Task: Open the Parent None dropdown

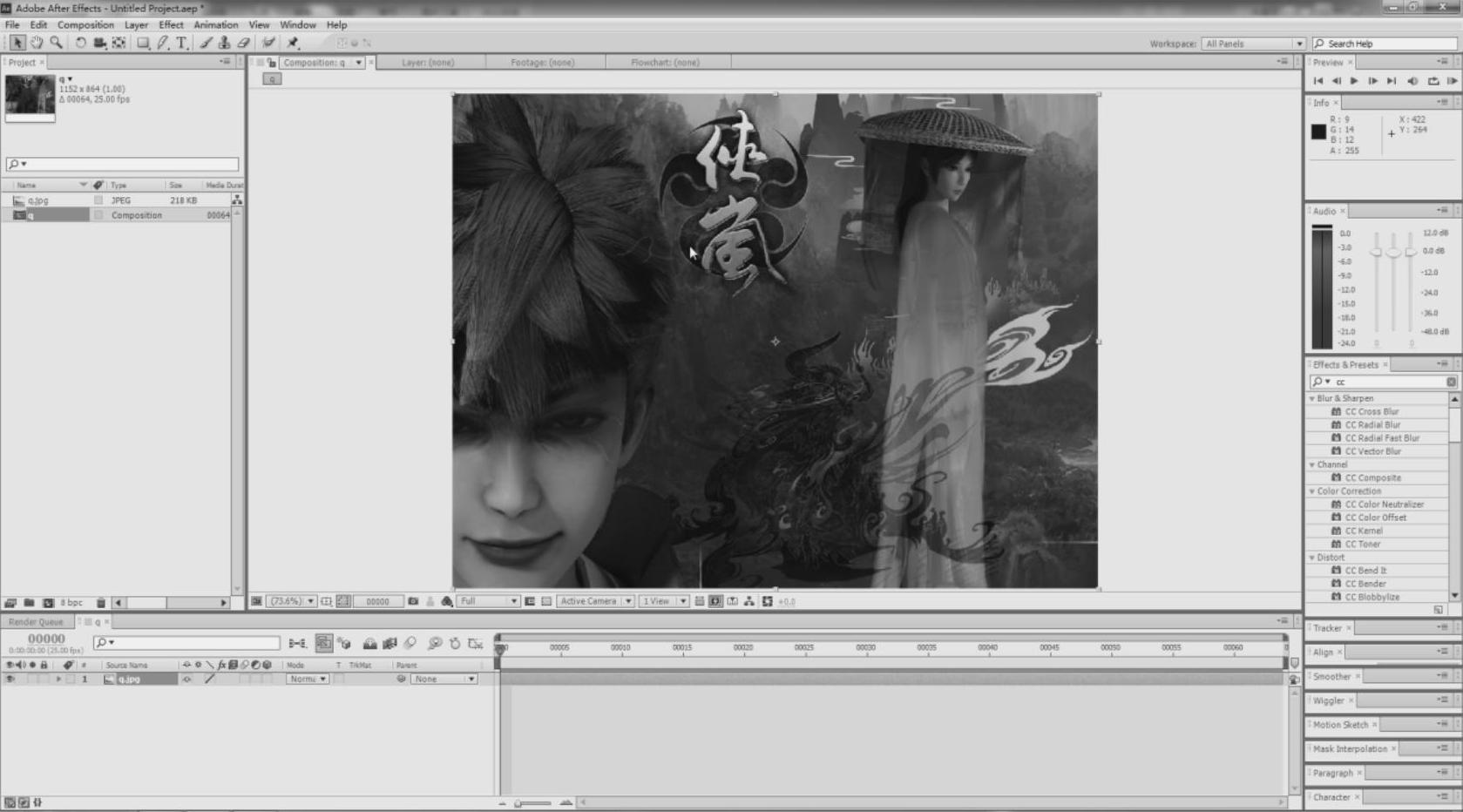Action: [x=444, y=680]
